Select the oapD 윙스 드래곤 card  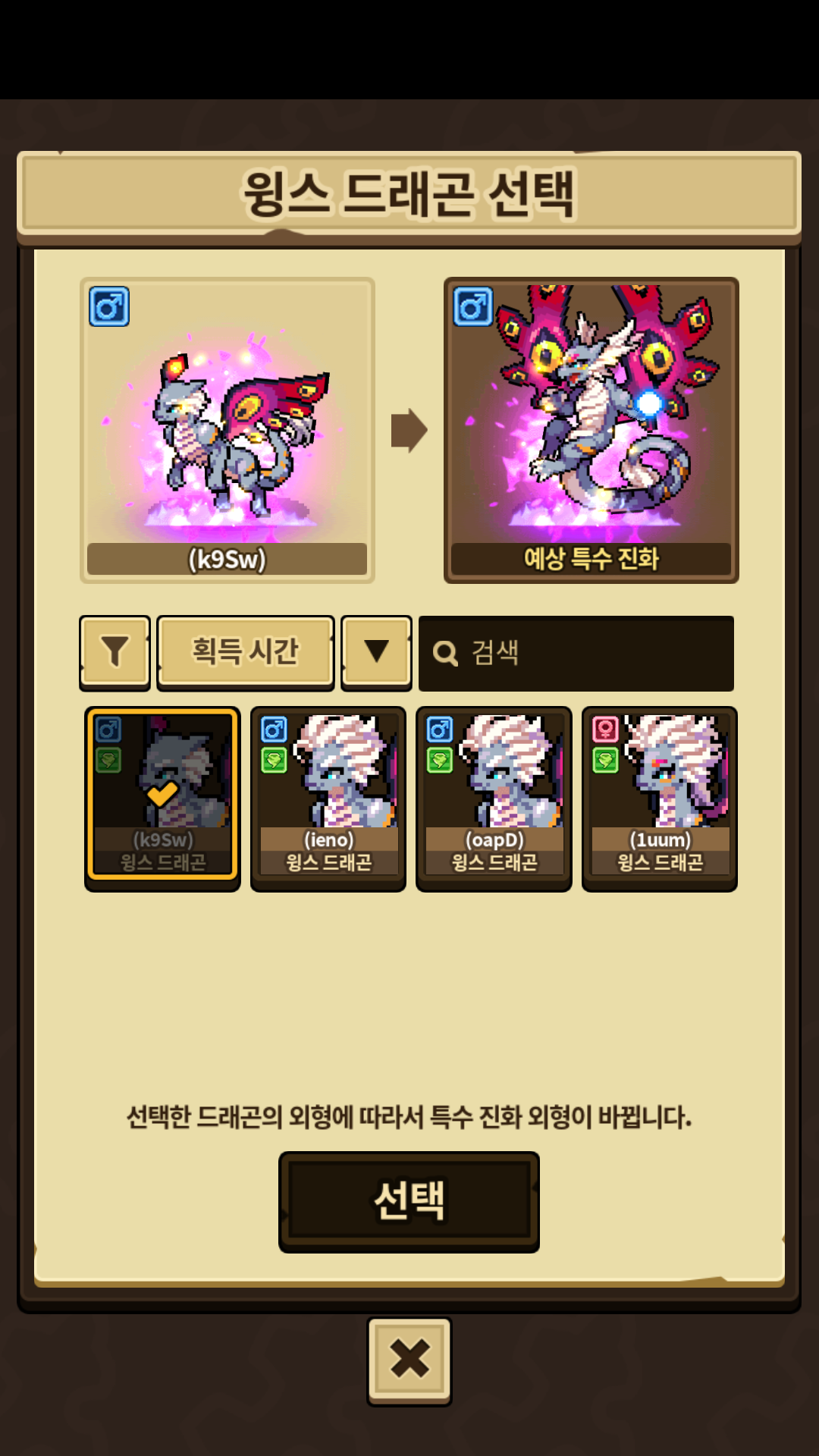click(494, 799)
